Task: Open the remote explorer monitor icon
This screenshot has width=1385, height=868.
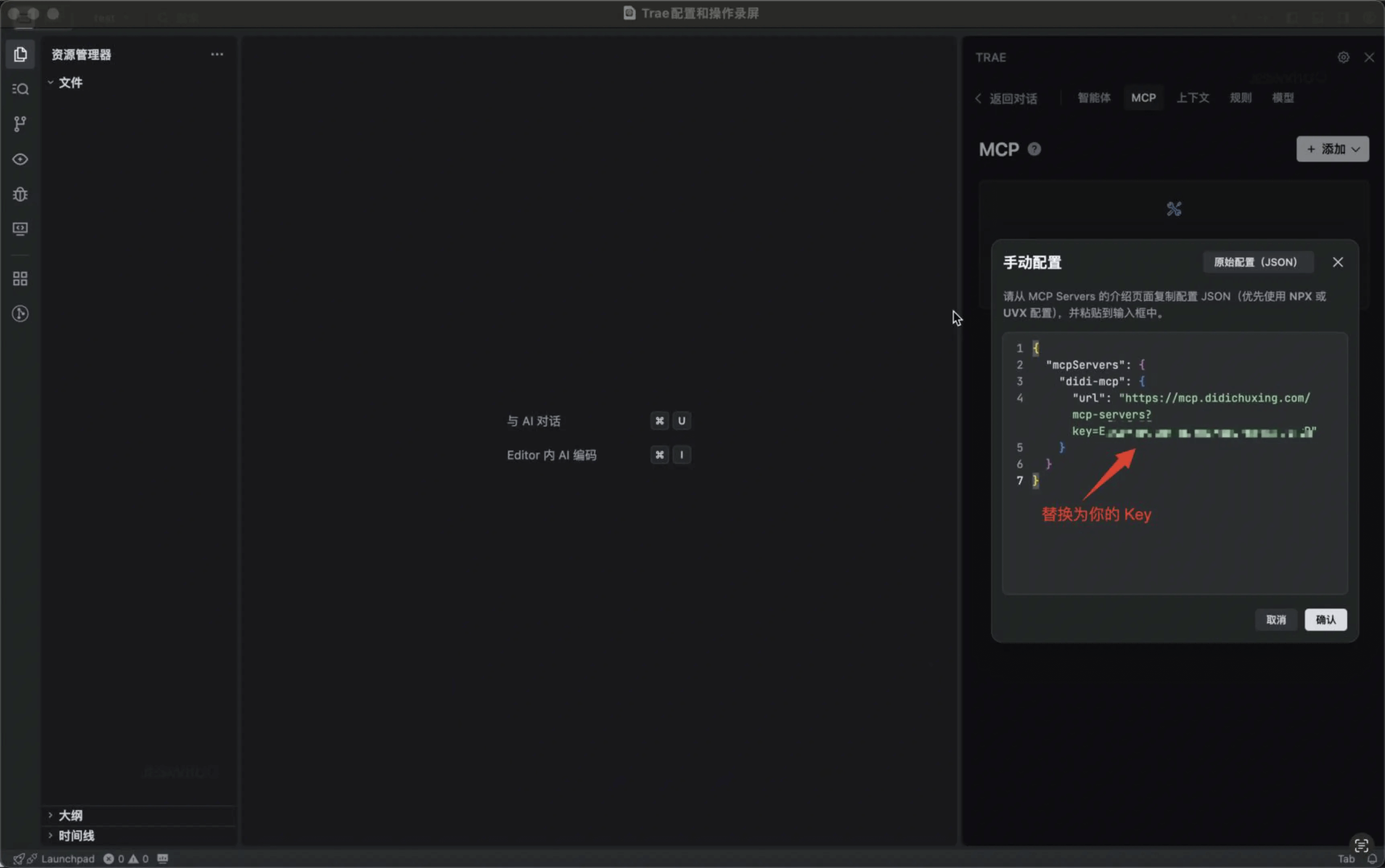Action: point(20,229)
